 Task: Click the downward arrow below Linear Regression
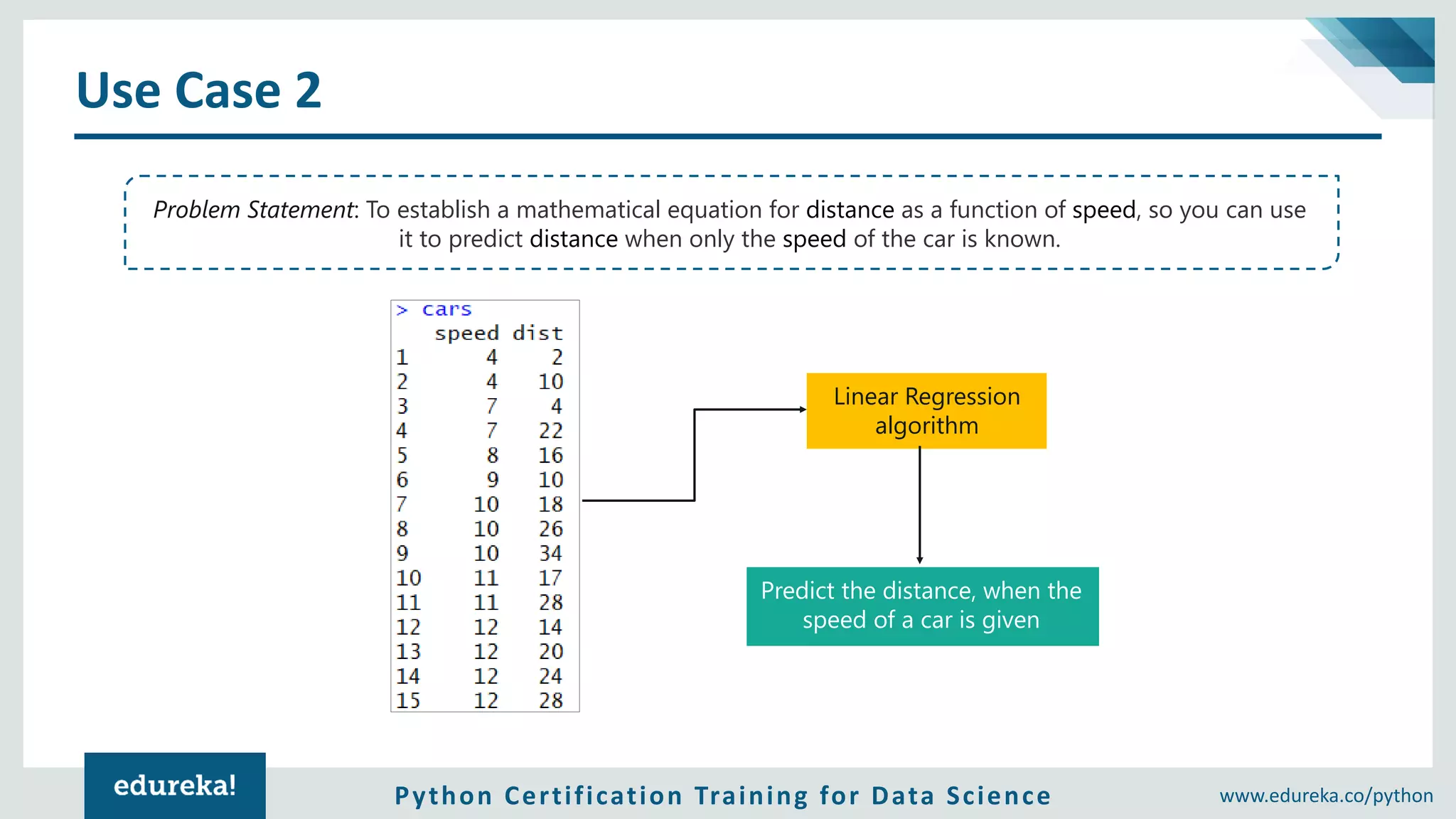click(919, 506)
